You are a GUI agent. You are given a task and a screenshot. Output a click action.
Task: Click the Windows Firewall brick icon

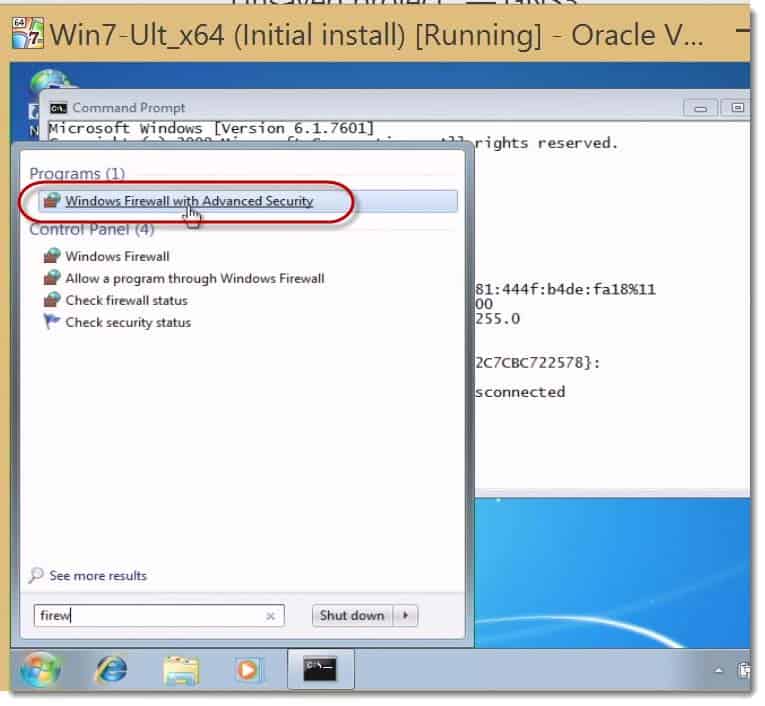pos(52,256)
